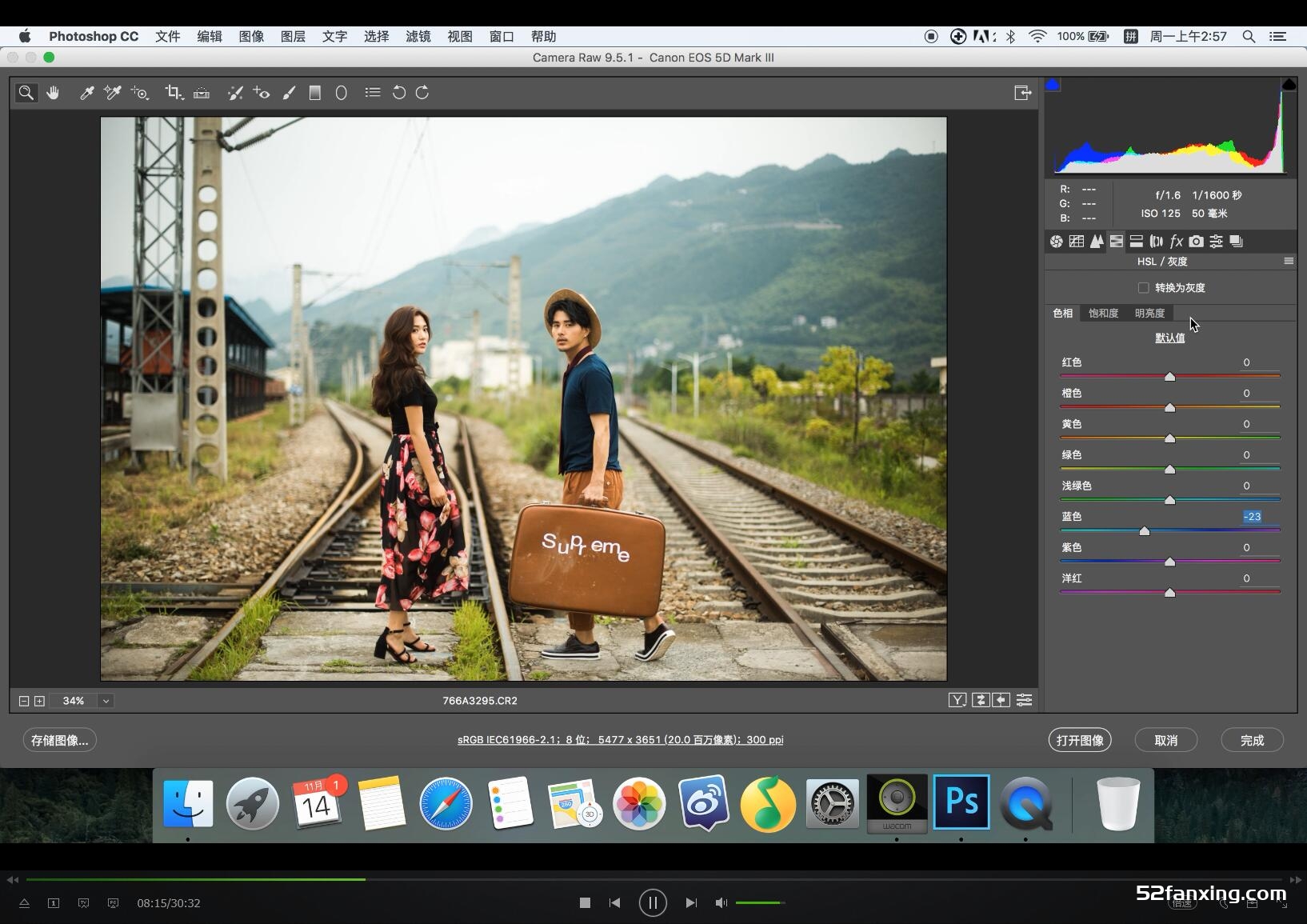Enable the 转换为灰度 checkbox
1307x924 pixels.
(1143, 288)
